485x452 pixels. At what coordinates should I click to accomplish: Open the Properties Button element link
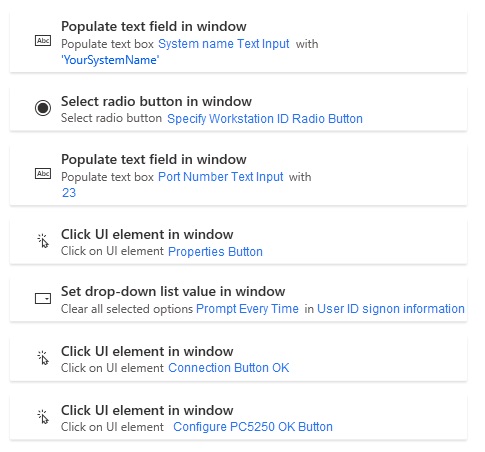pyautogui.click(x=215, y=251)
